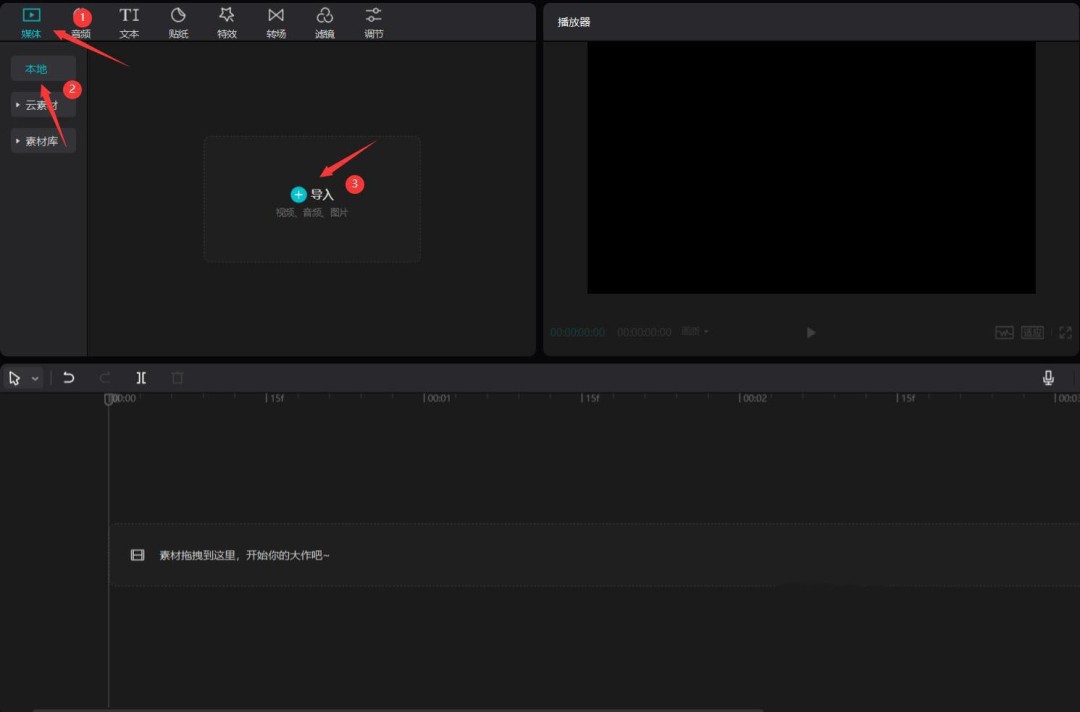Image resolution: width=1080 pixels, height=712 pixels.
Task: Switch to the 媒体 (Media) tab
Action: tap(31, 22)
